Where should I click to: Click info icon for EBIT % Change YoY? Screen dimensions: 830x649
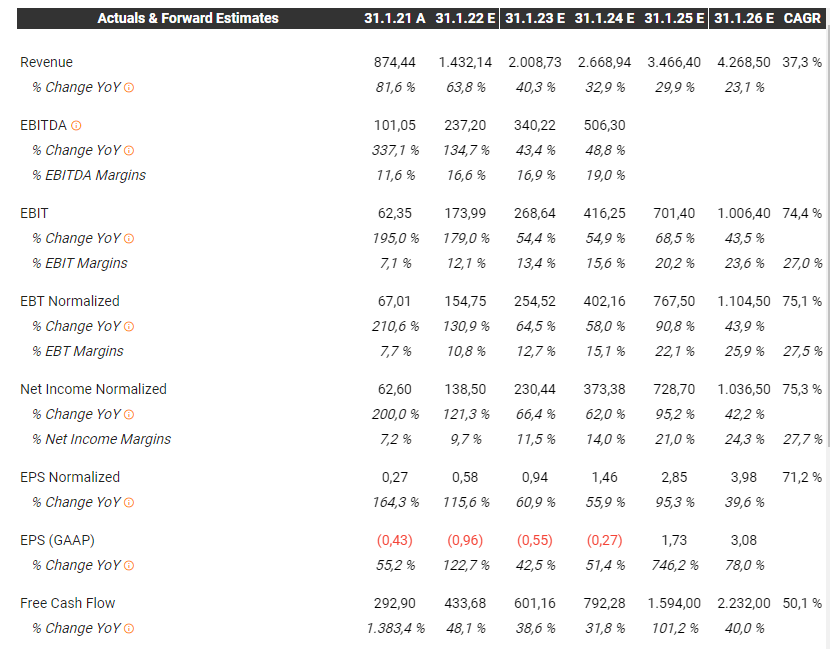pos(129,239)
